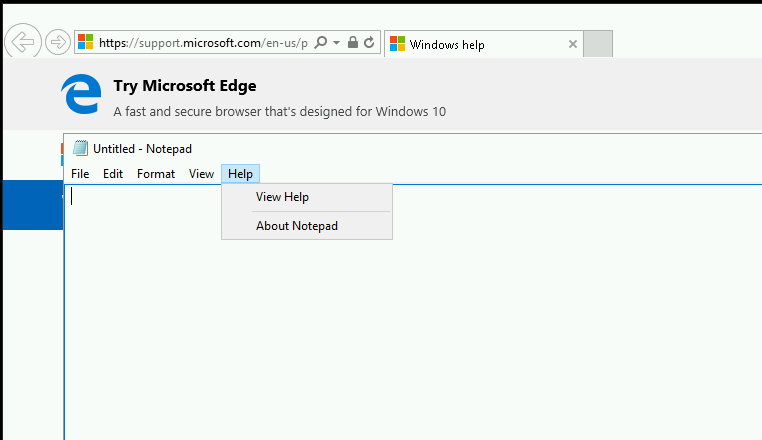The width and height of the screenshot is (762, 440).
Task: Click the Microsoft logo favicon in address bar
Action: pyautogui.click(x=86, y=42)
